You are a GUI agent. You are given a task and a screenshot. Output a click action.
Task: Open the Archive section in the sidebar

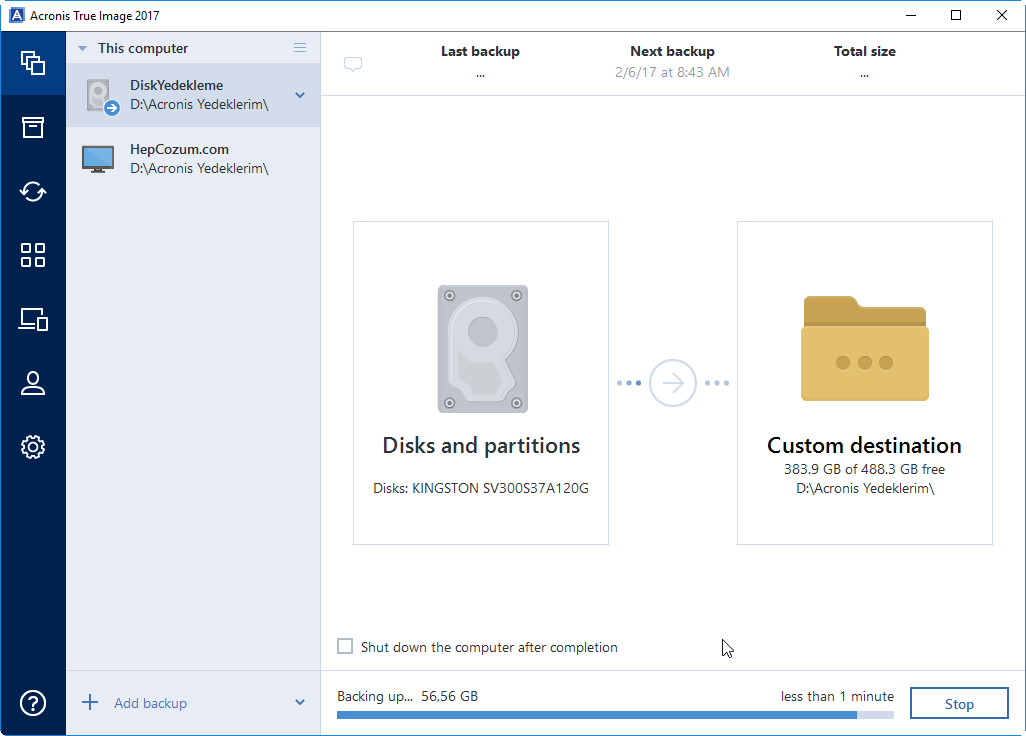tap(33, 127)
